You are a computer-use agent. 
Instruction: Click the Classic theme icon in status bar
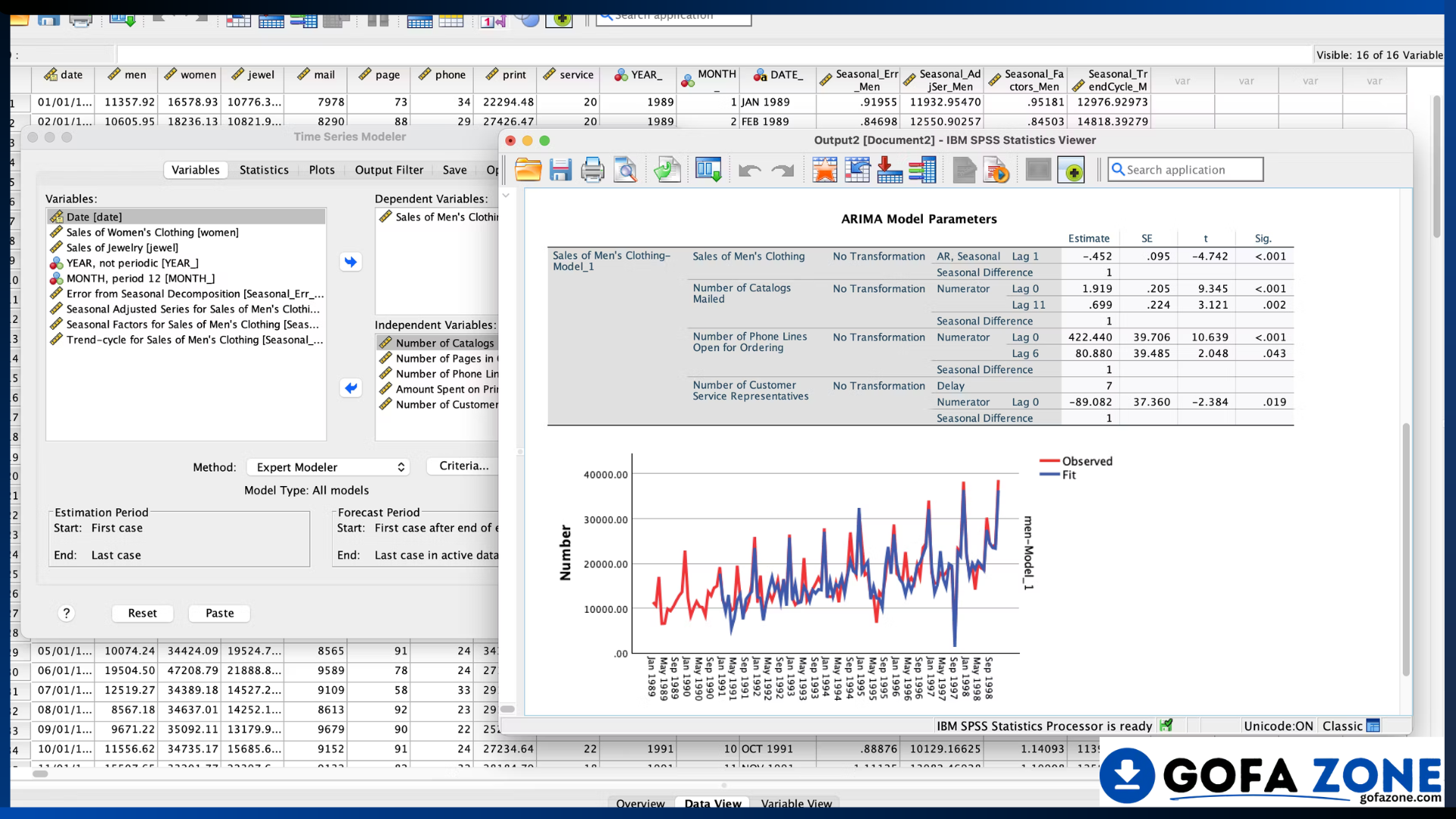coord(1373,726)
